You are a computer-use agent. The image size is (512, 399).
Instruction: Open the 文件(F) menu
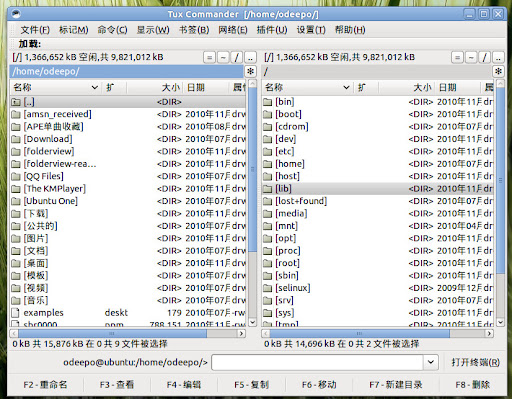(35, 30)
